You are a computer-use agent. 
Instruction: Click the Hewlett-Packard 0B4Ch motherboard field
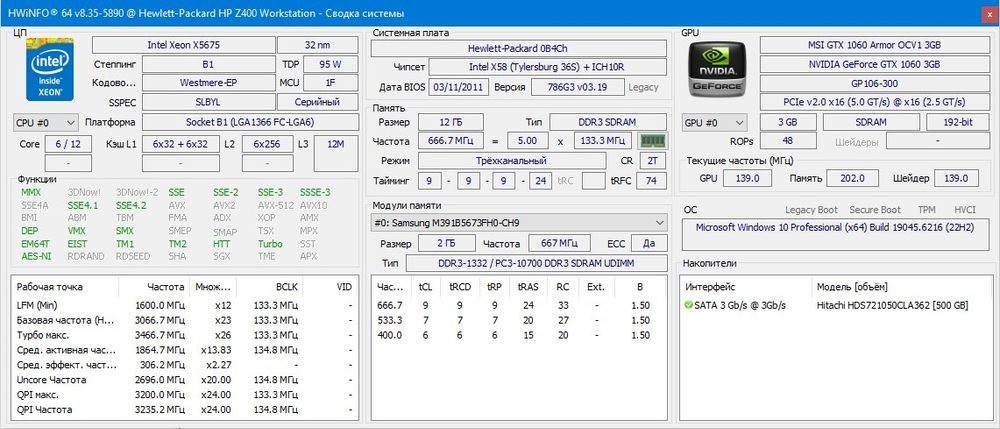click(518, 48)
